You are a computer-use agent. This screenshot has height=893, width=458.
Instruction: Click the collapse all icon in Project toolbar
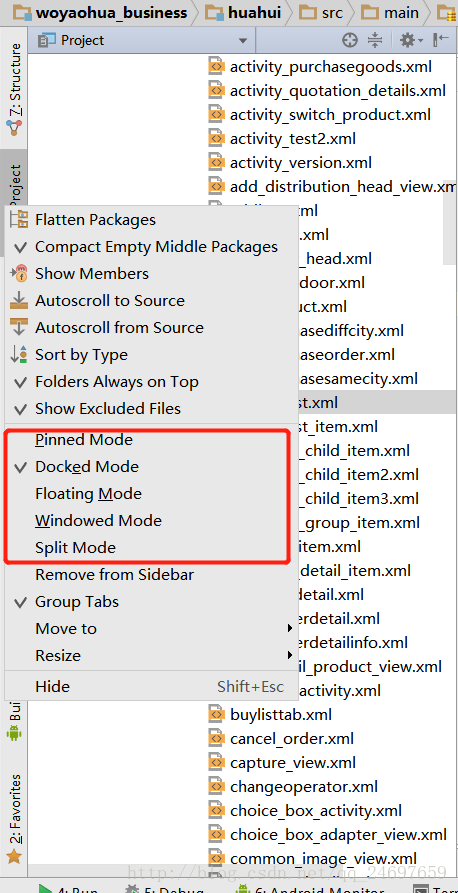(x=375, y=40)
